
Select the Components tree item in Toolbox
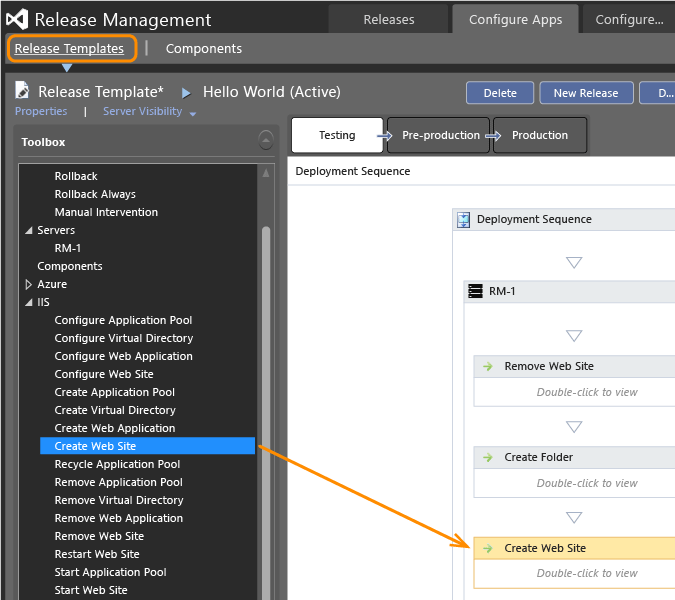(x=70, y=266)
